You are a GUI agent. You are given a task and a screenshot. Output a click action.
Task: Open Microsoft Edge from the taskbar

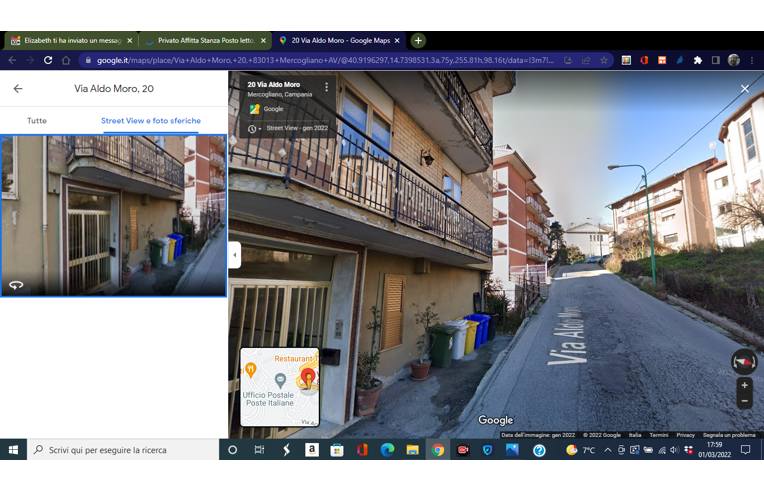click(387, 450)
